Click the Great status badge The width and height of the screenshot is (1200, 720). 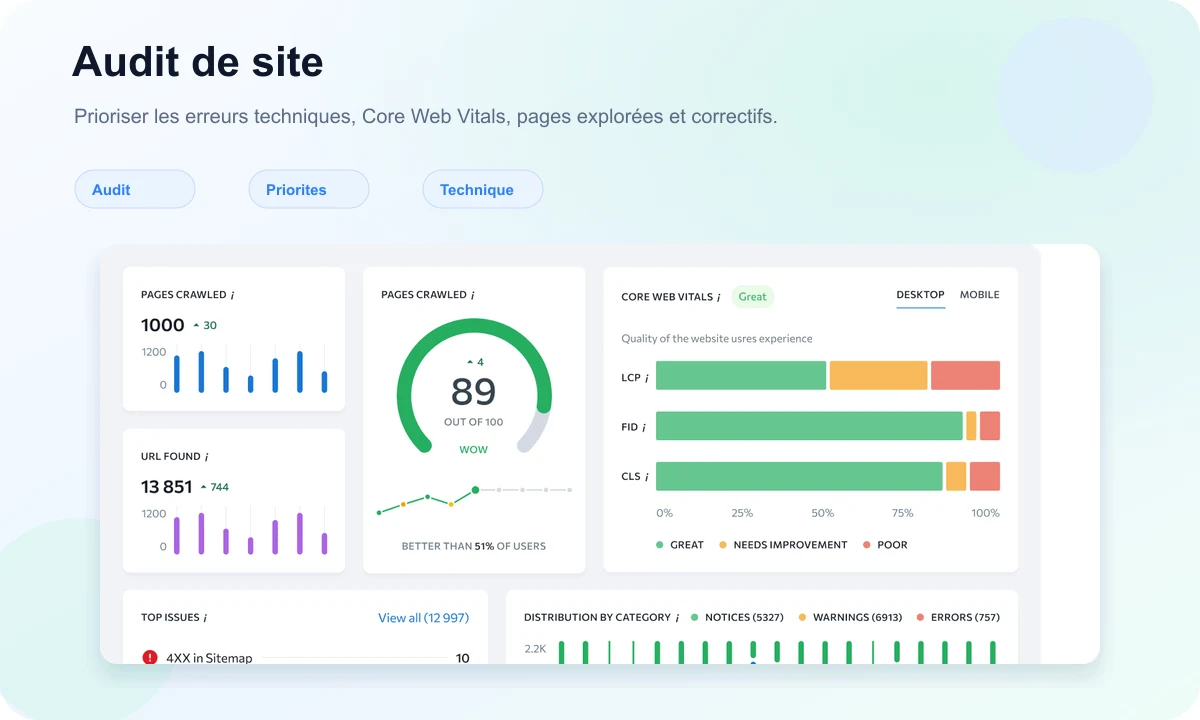(x=752, y=297)
